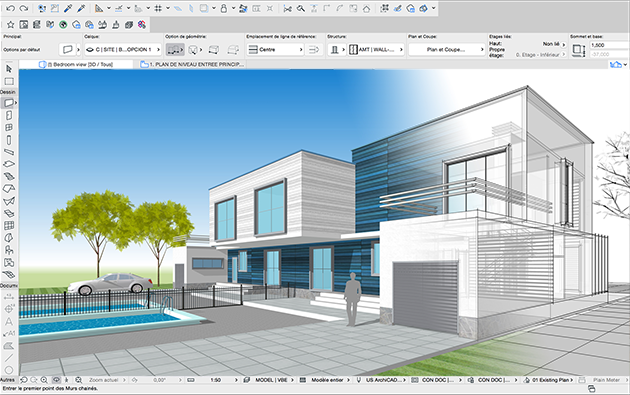
Task: Switch to the PLAN DE NIVEAU ENTREE tab
Action: tap(192, 64)
